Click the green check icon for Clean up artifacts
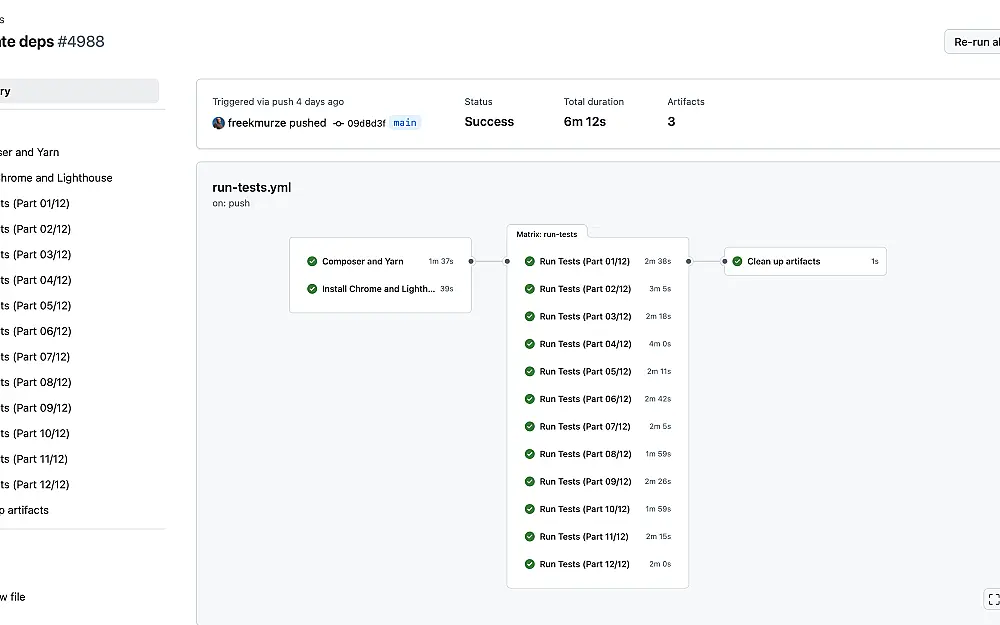The width and height of the screenshot is (1000, 625). point(737,261)
